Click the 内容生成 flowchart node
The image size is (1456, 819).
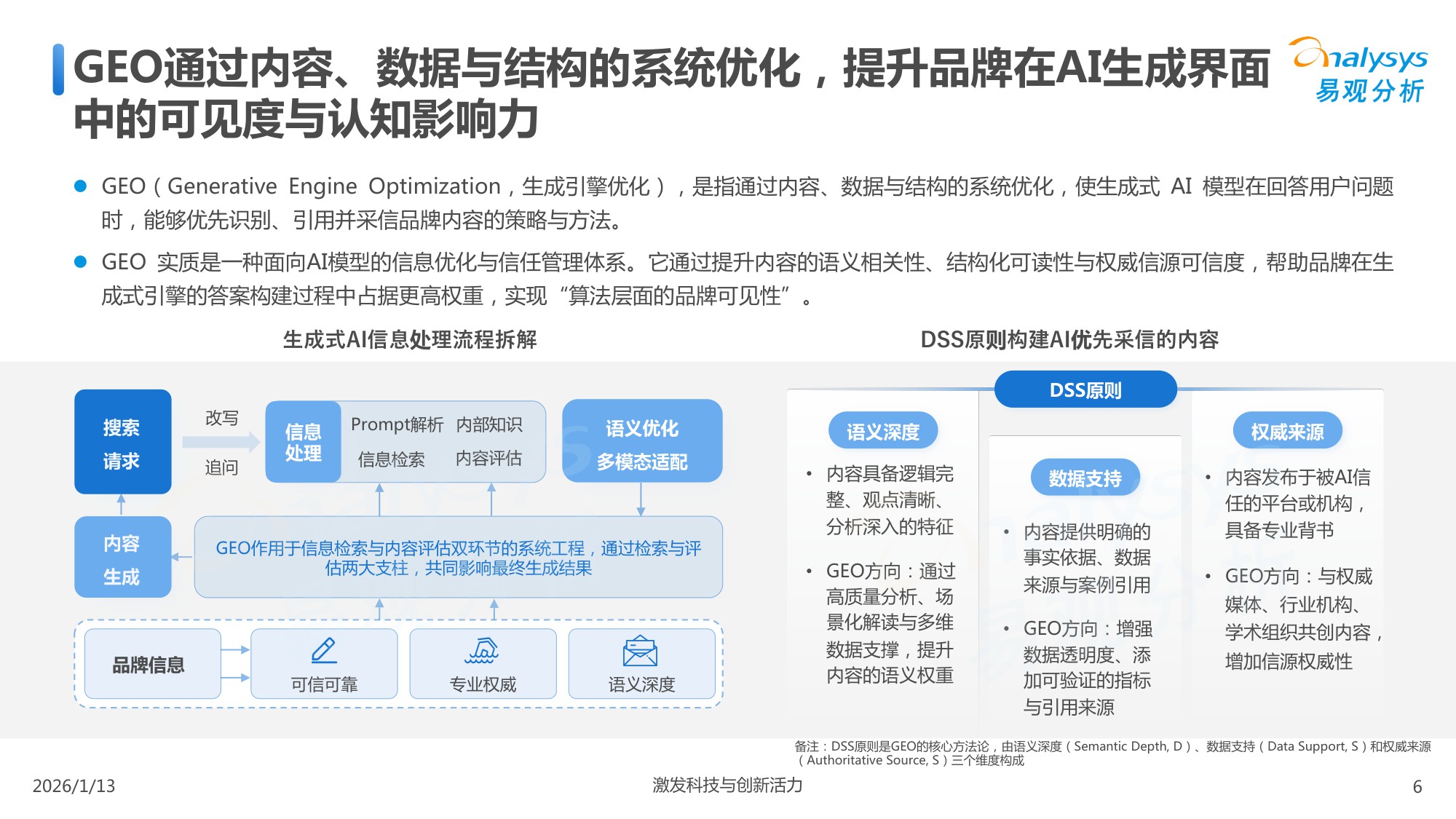[x=122, y=557]
